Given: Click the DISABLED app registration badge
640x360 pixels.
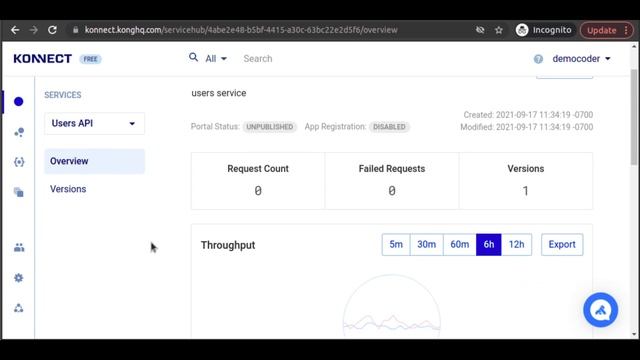Looking at the screenshot, I should [x=389, y=127].
